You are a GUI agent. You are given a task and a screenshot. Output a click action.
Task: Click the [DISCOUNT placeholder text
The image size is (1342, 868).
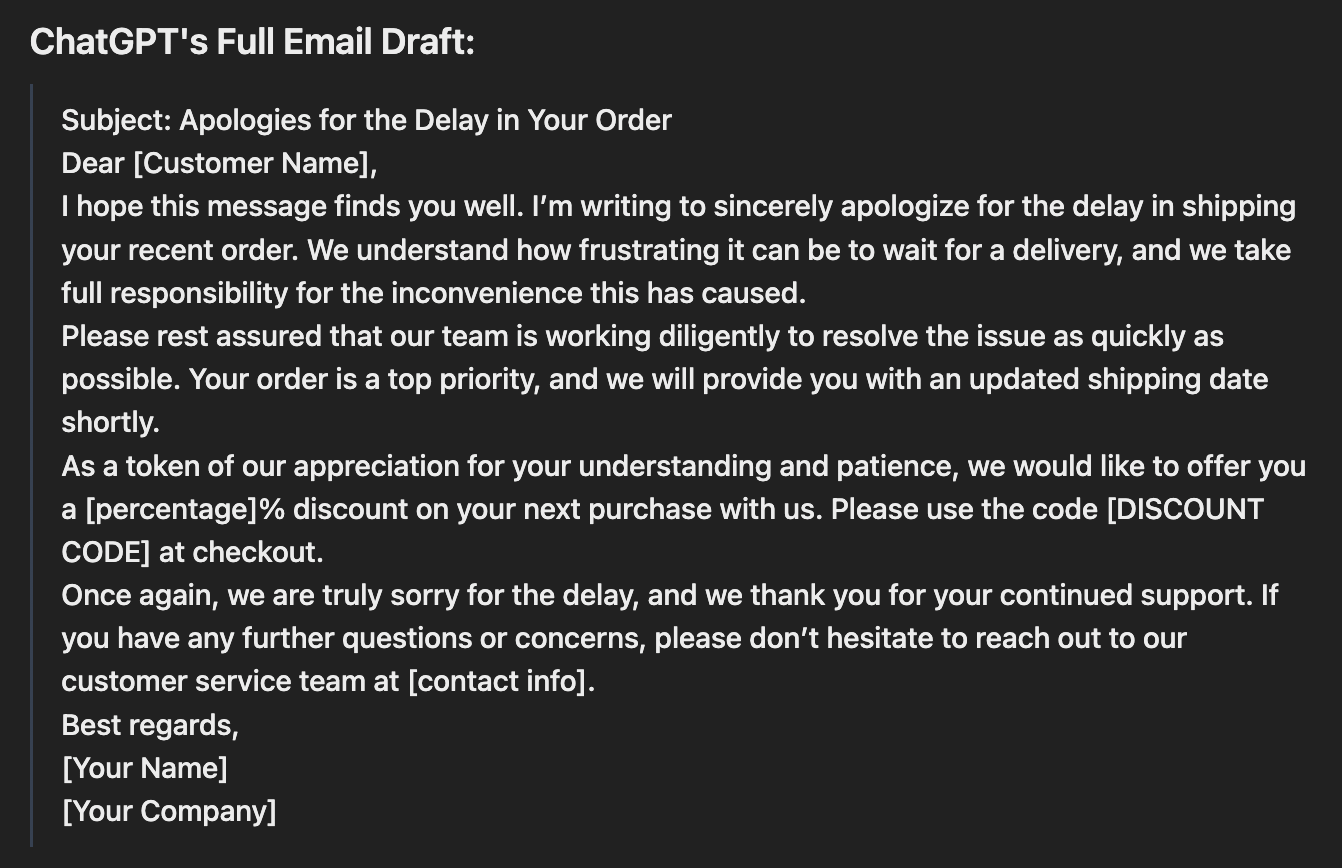[1185, 509]
